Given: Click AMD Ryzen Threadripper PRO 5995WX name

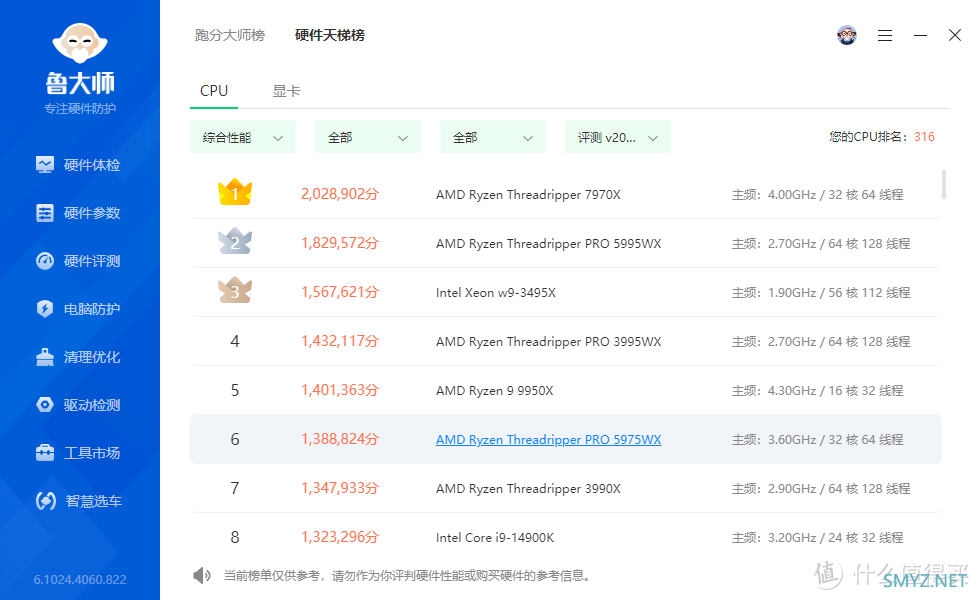Looking at the screenshot, I should [549, 243].
